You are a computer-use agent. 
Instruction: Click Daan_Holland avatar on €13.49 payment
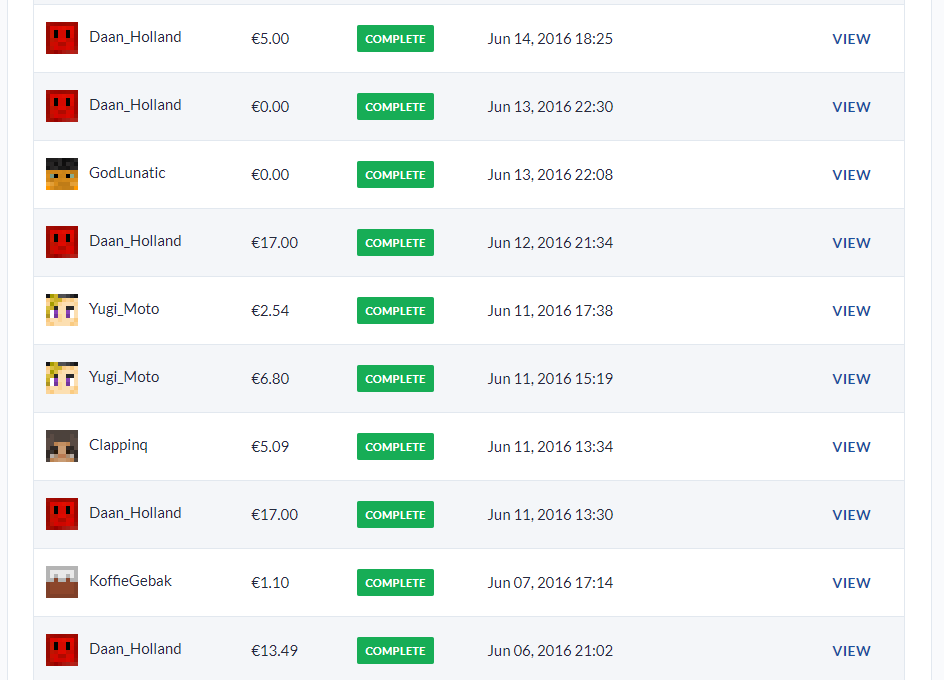coord(62,650)
